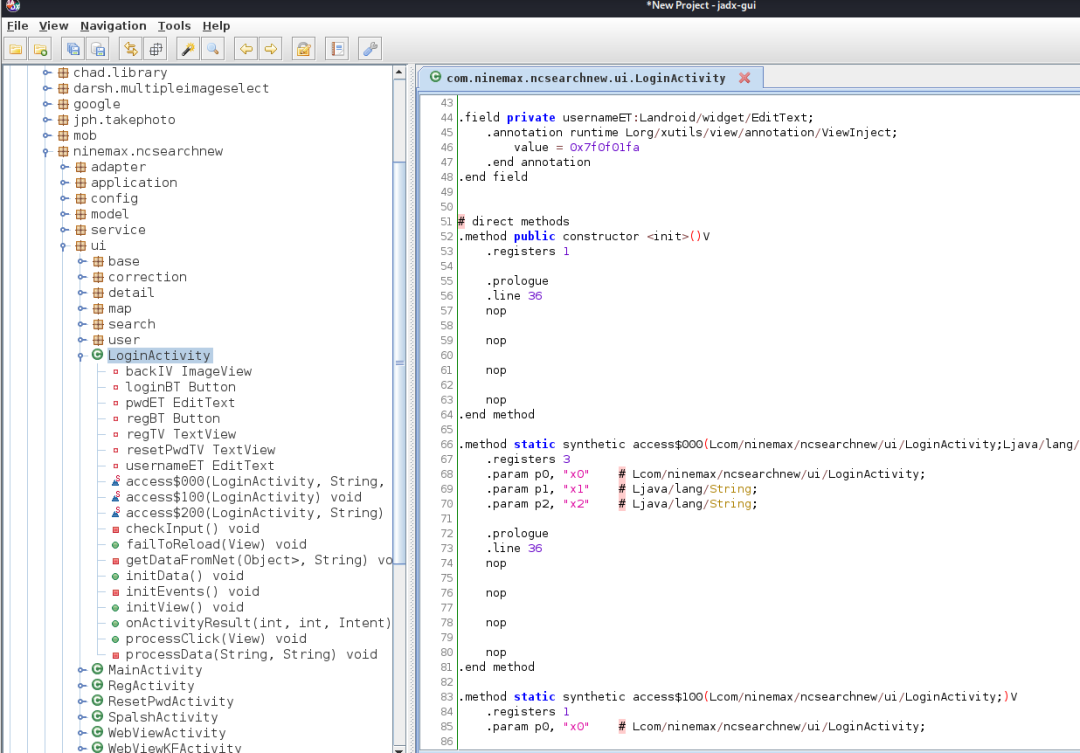
Task: Close the LoginActivity tab
Action: (745, 78)
